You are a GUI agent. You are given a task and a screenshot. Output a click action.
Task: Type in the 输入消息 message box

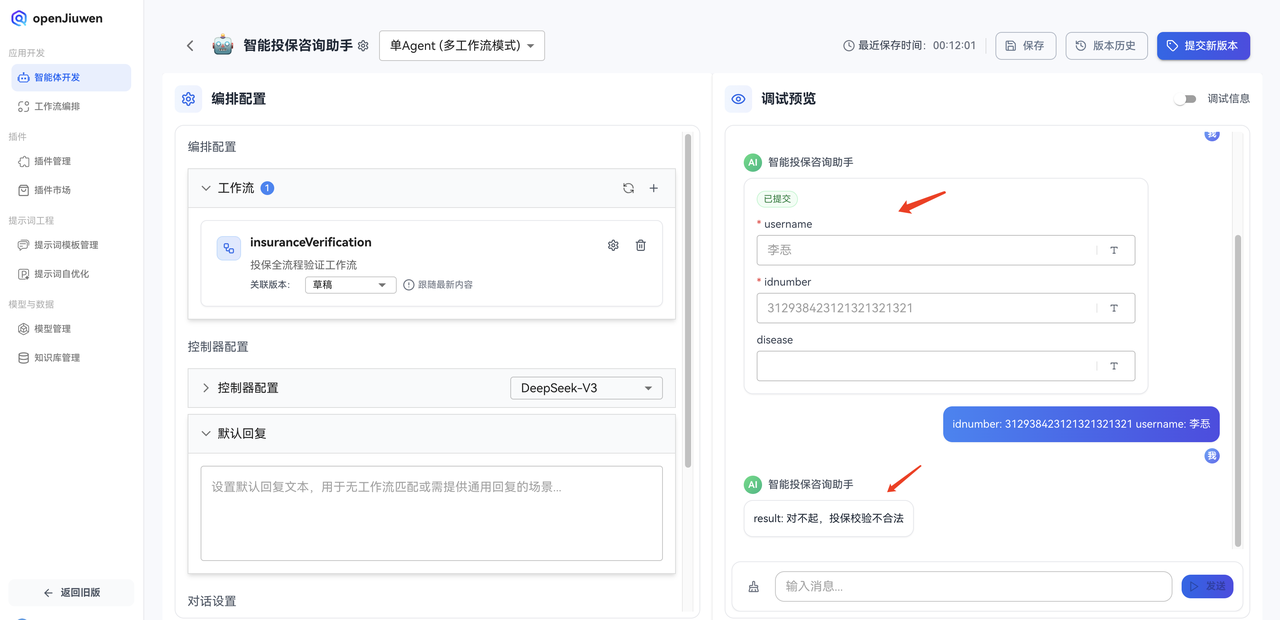click(970, 586)
